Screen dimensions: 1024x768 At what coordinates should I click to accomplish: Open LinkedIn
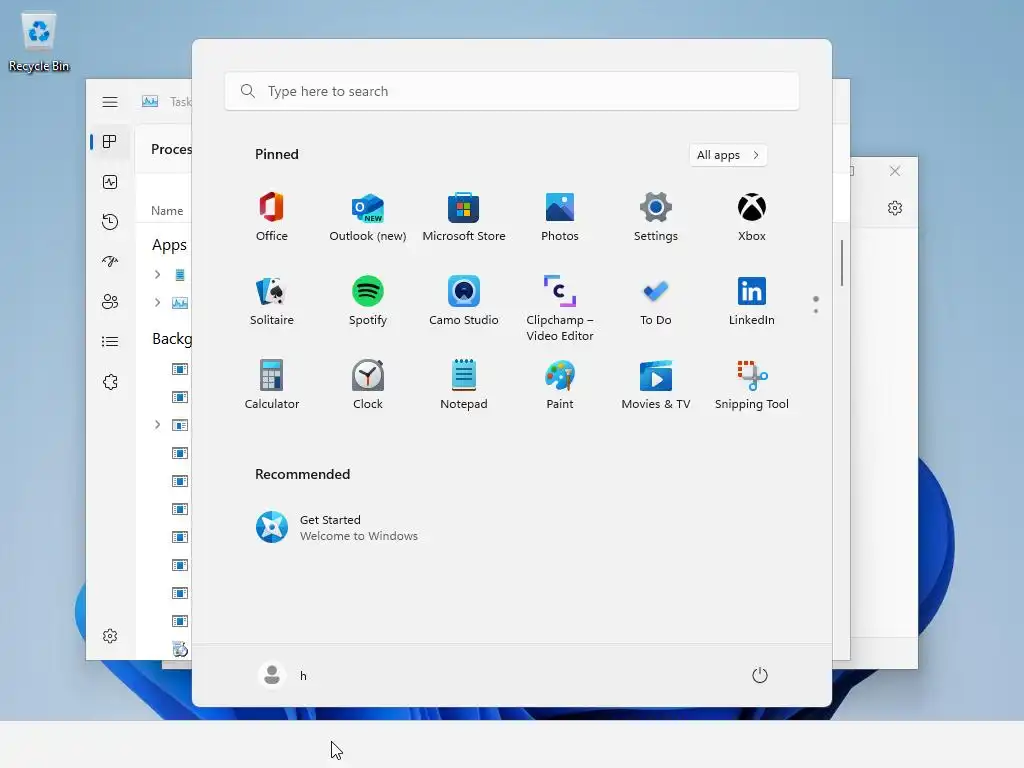coord(752,301)
